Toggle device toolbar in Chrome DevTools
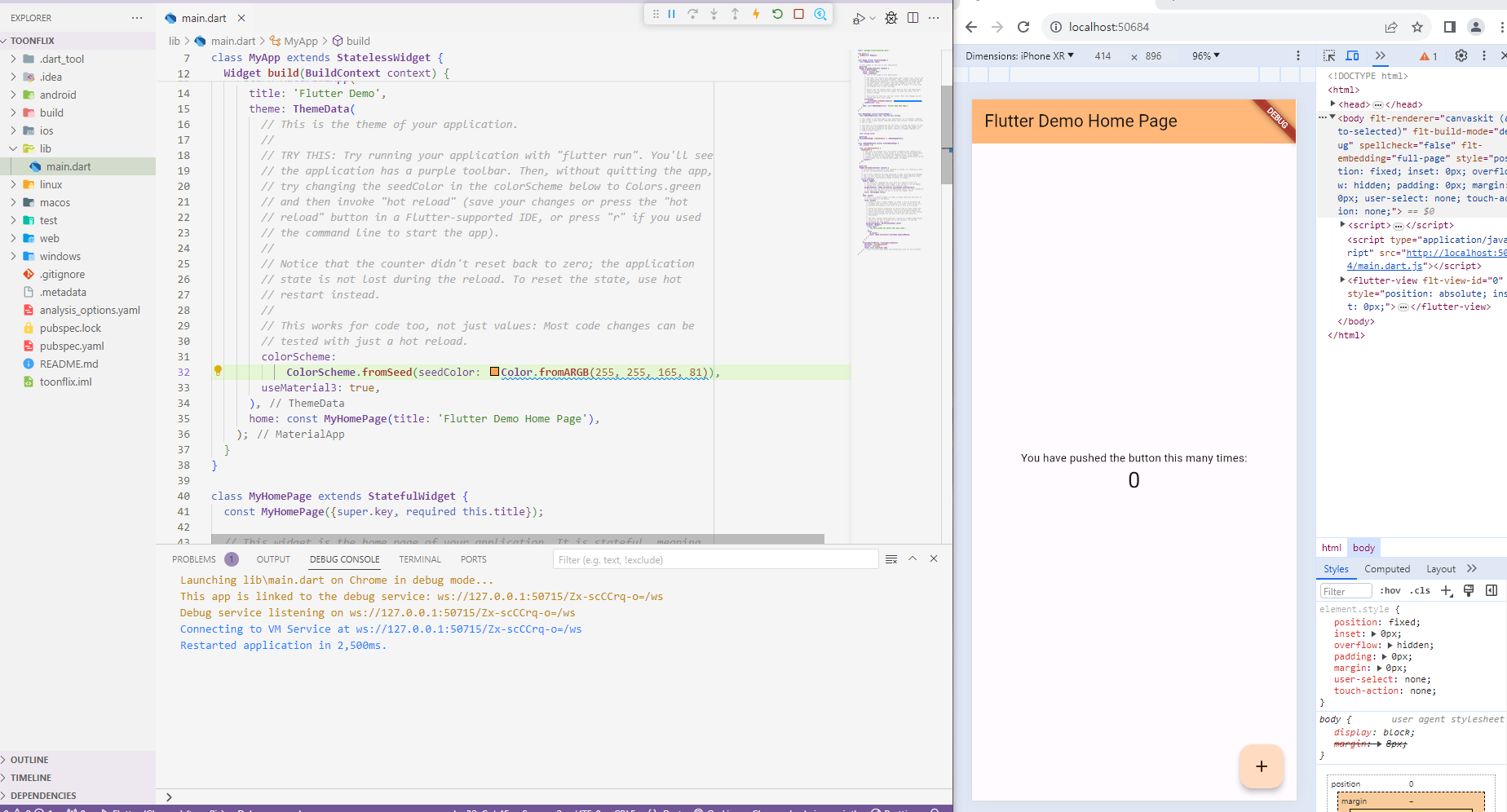This screenshot has width=1507, height=812. [1352, 55]
